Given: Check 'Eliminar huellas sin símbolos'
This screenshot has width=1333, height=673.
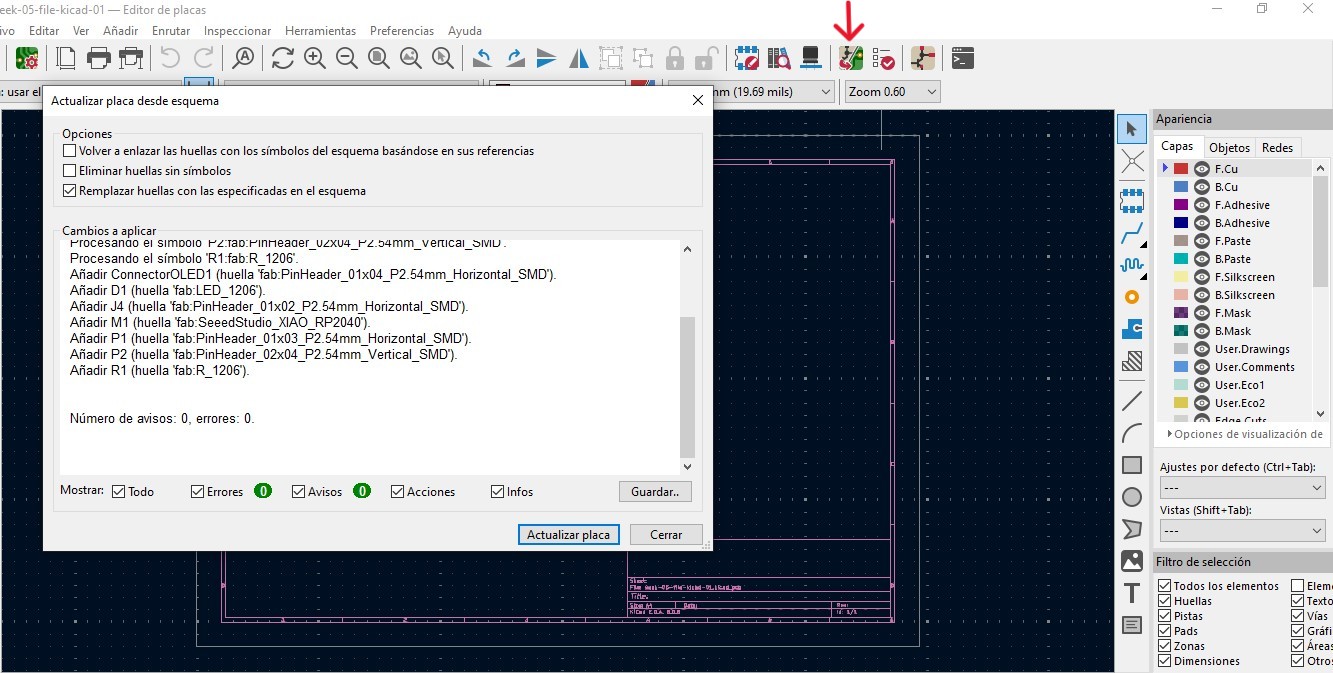Looking at the screenshot, I should tap(69, 171).
